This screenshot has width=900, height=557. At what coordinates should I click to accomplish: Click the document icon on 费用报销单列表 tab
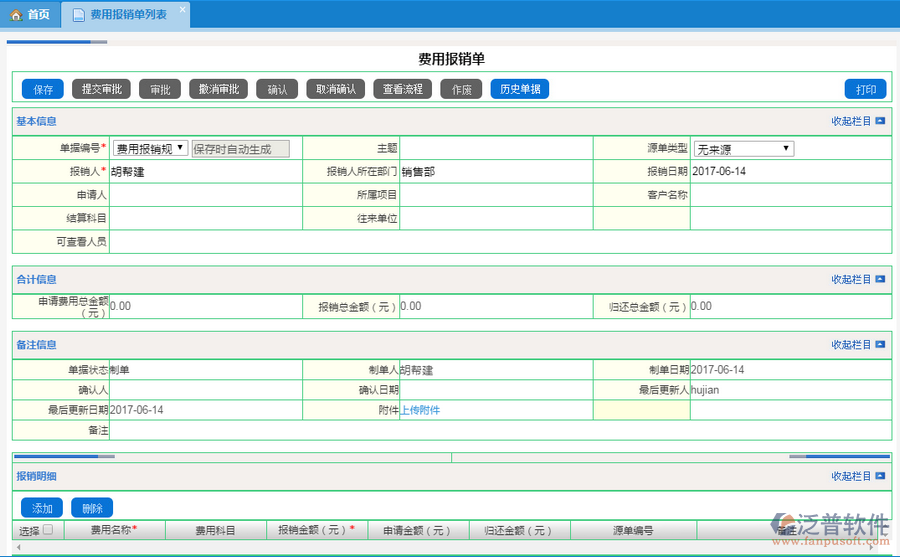pos(78,15)
